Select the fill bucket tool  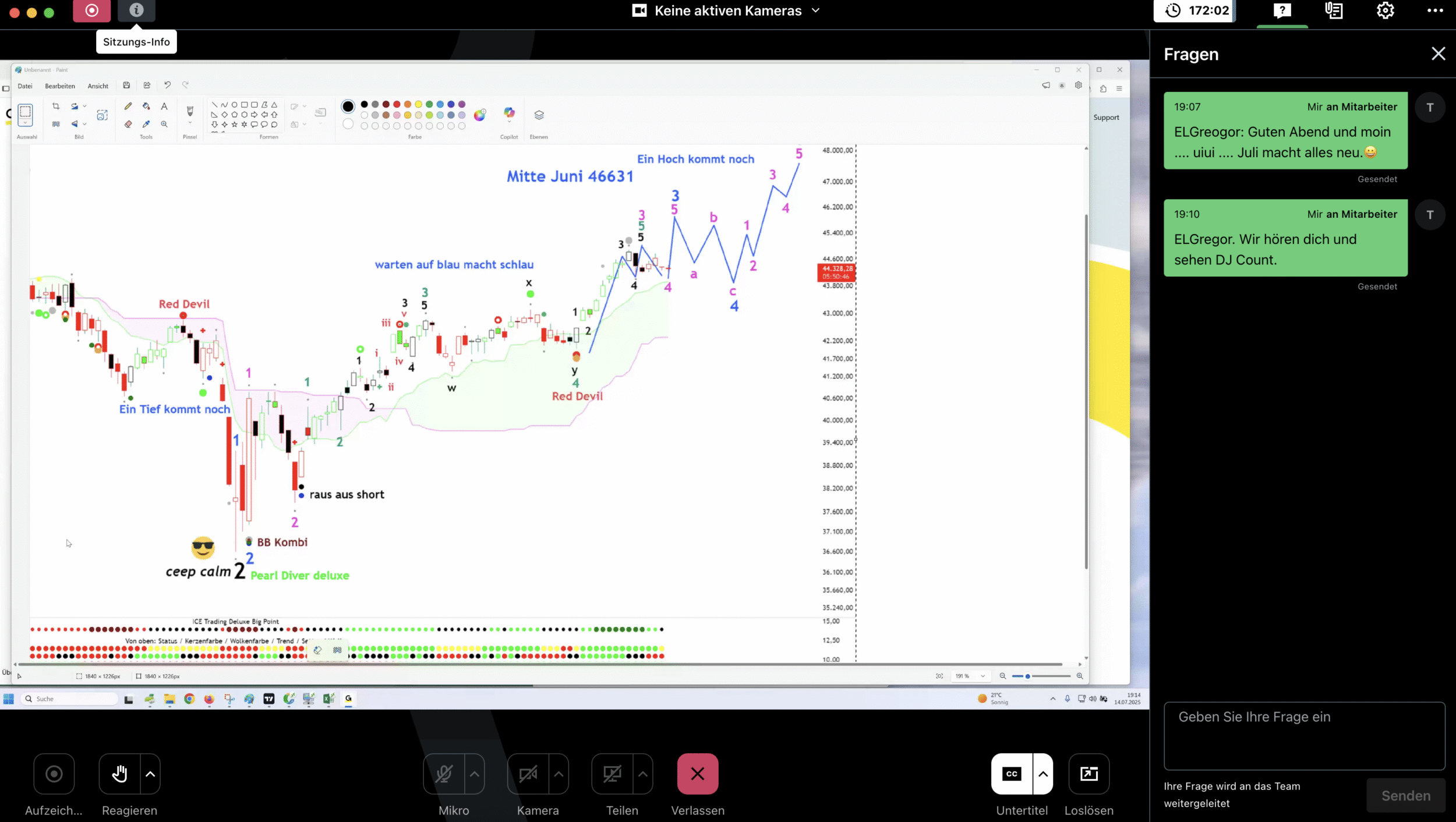(x=146, y=106)
